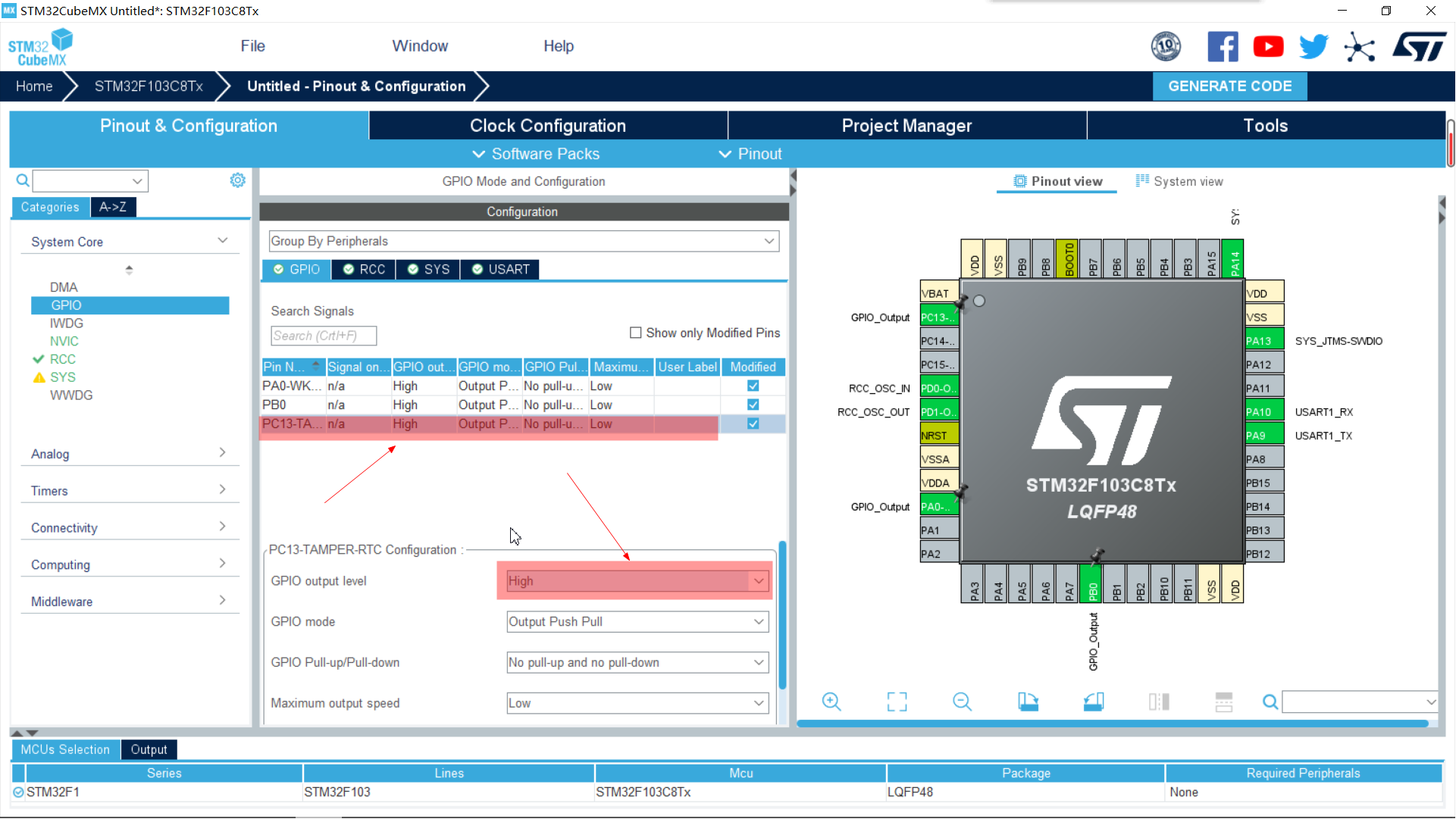Go to Home in the breadcrumb
Image resolution: width=1456 pixels, height=819 pixels.
pyautogui.click(x=34, y=86)
